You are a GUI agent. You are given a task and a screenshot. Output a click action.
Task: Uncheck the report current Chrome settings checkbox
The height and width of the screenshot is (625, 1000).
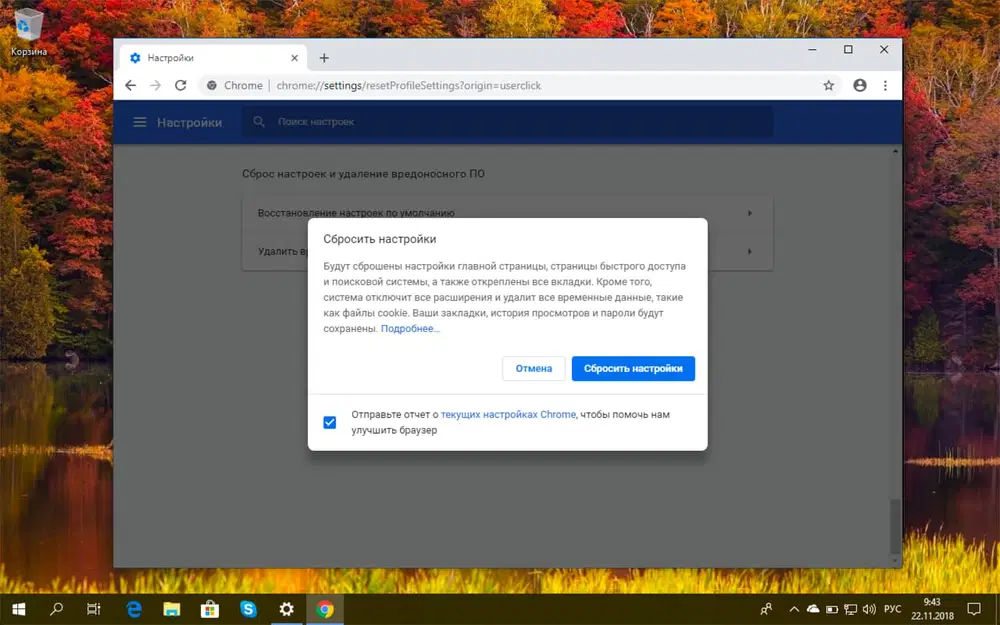point(329,422)
